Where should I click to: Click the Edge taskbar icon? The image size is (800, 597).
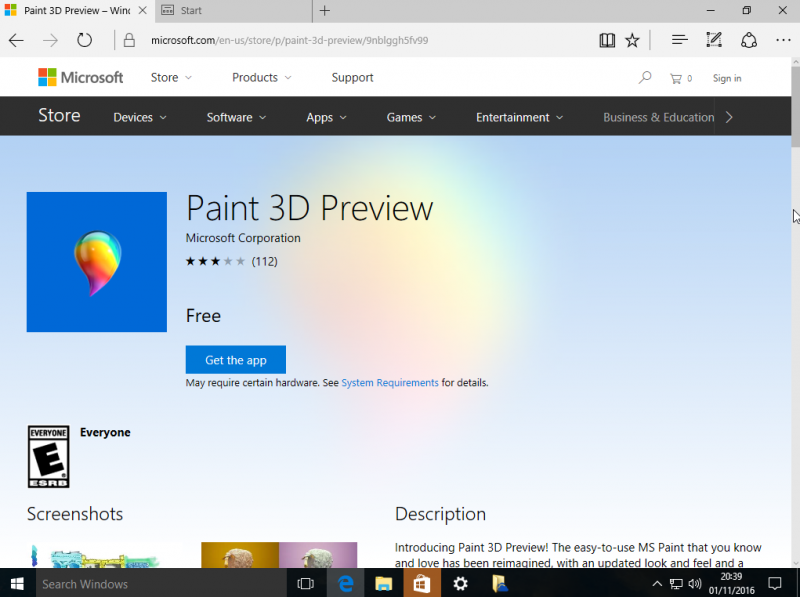(x=345, y=583)
